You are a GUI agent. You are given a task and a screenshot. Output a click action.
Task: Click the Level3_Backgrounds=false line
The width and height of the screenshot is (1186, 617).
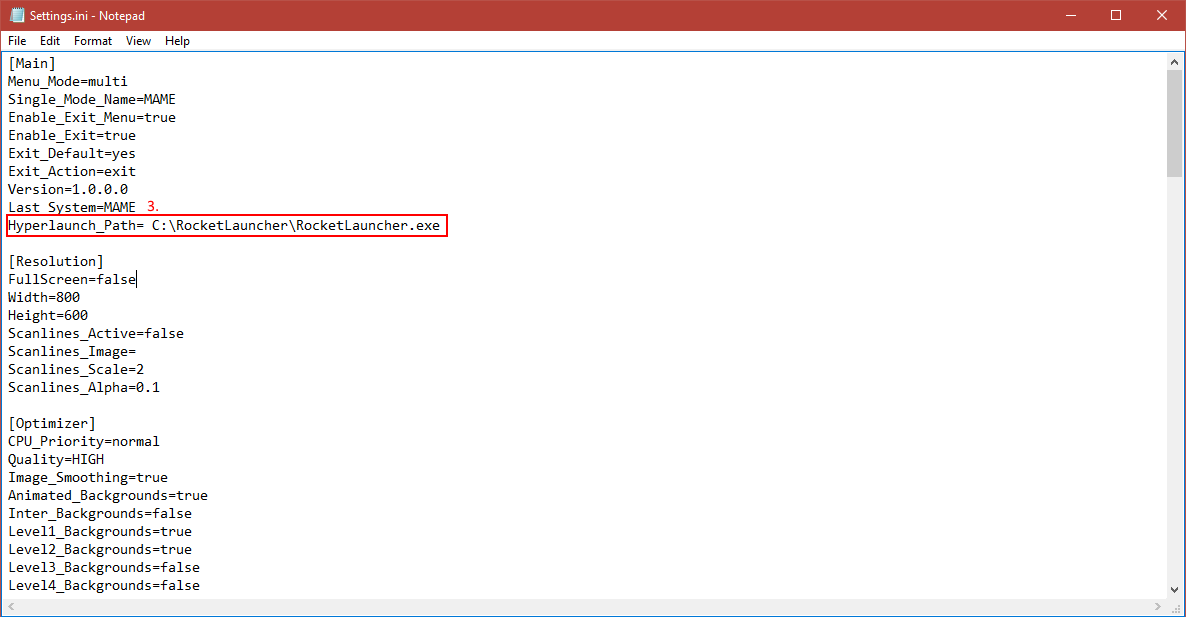104,568
